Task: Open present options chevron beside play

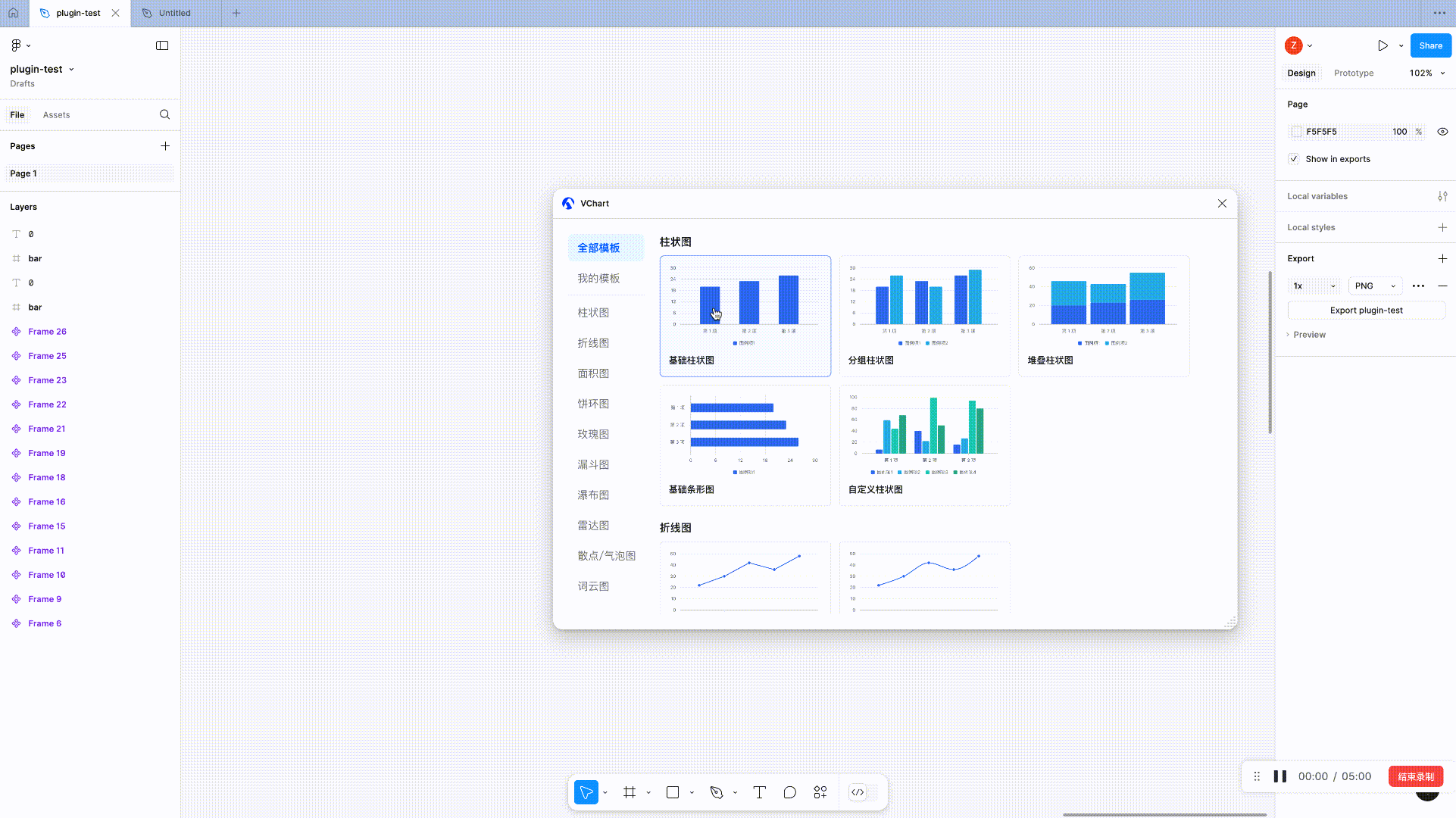Action: (1401, 46)
